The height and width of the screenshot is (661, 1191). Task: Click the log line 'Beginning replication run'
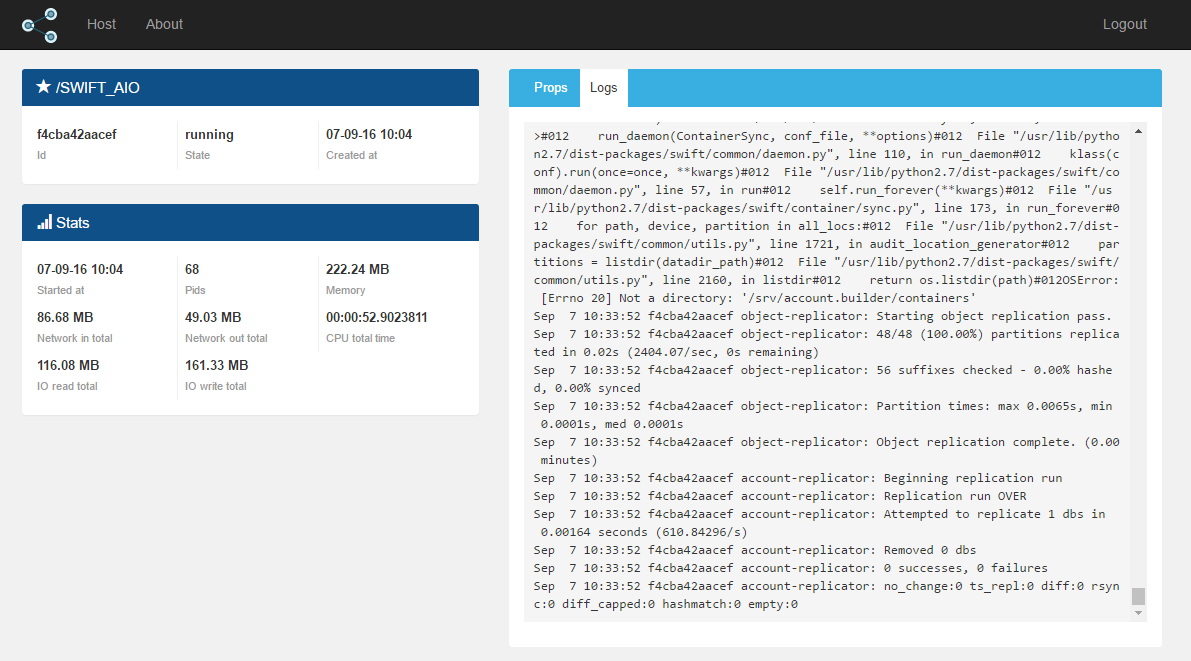click(798, 478)
